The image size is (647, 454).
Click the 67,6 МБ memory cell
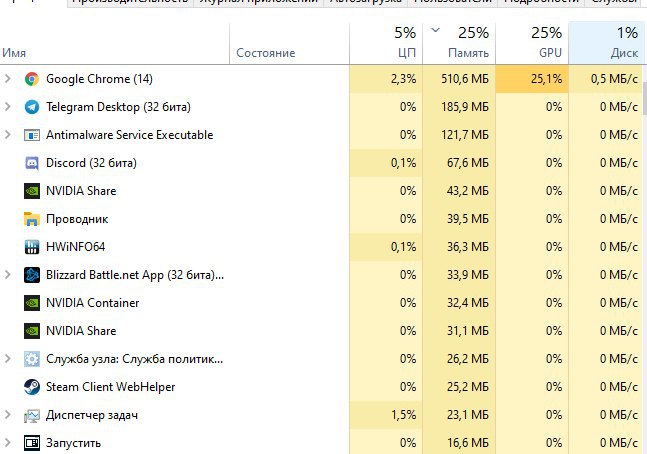pos(459,163)
